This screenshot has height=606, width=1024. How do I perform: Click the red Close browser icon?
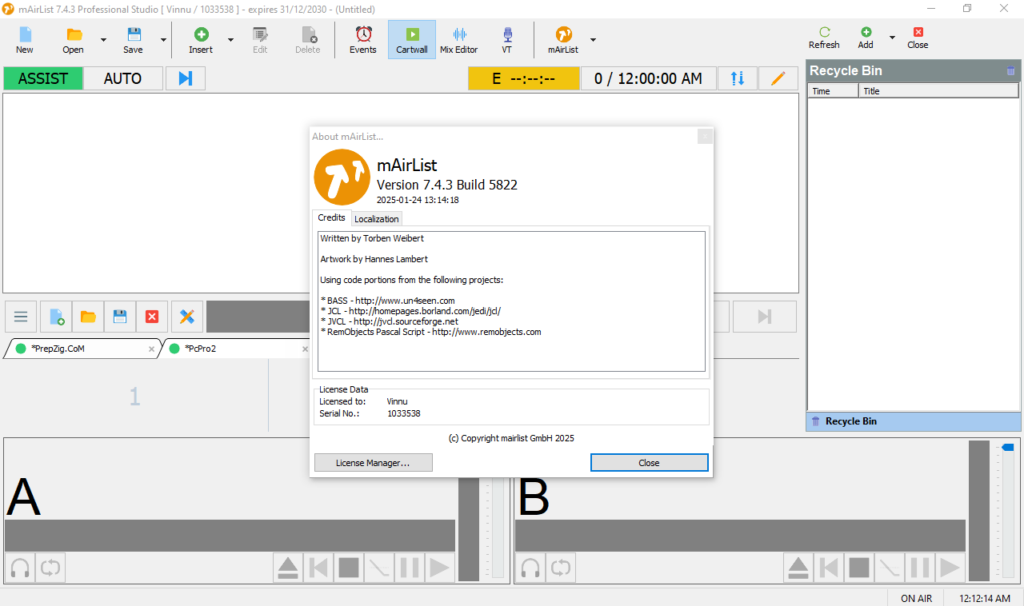pos(918,38)
